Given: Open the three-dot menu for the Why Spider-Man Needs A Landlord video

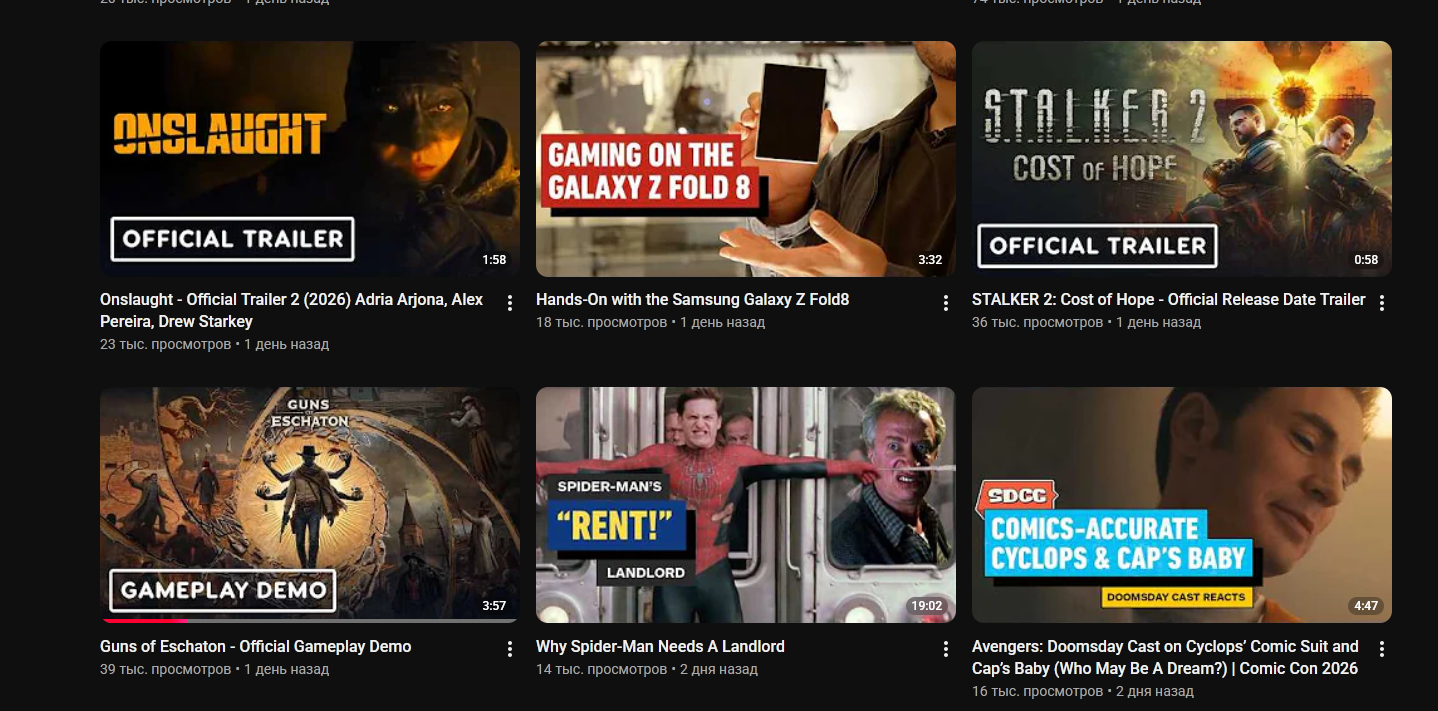Looking at the screenshot, I should click(x=946, y=650).
